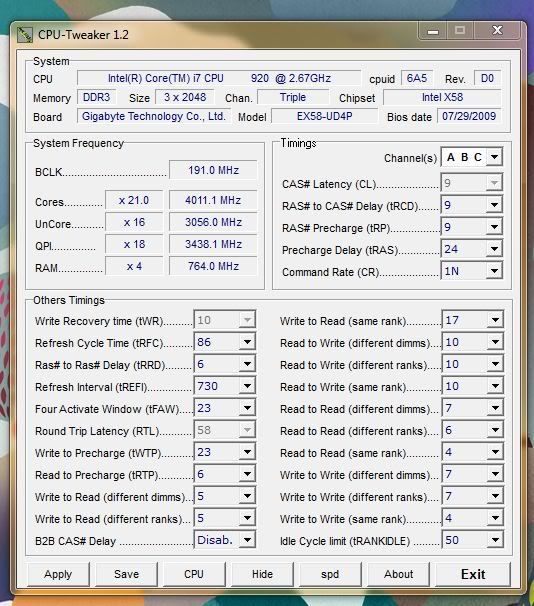
Task: Save the timing configuration
Action: click(x=126, y=574)
